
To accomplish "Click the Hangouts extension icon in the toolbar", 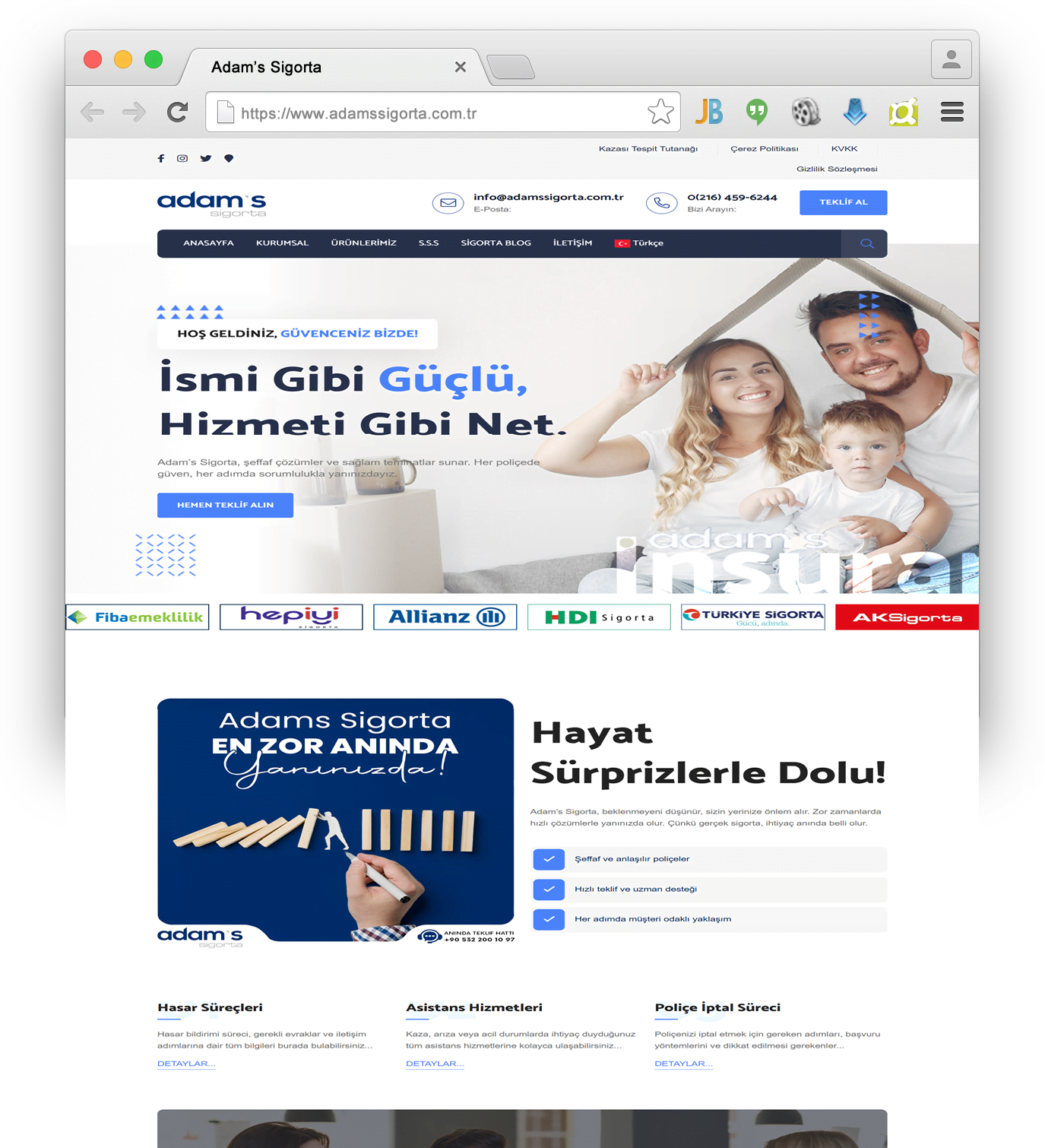I will (757, 112).
